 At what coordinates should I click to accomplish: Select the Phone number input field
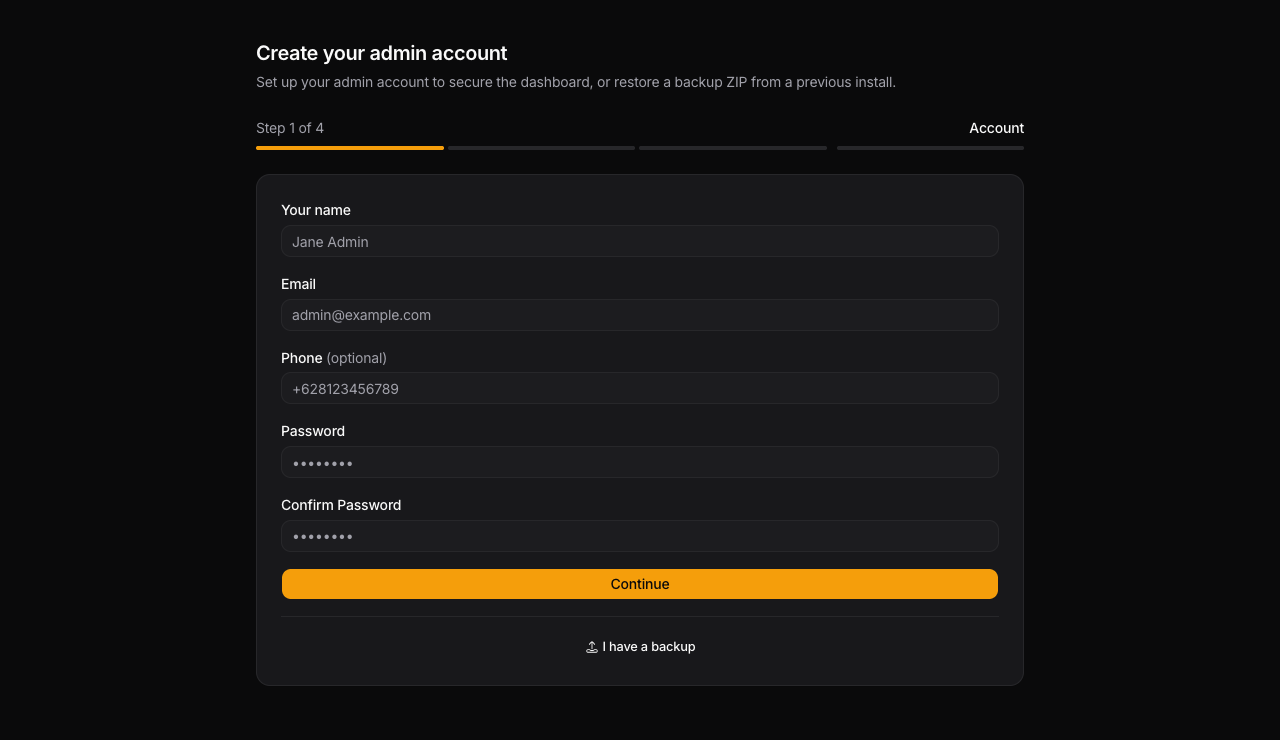(x=640, y=388)
